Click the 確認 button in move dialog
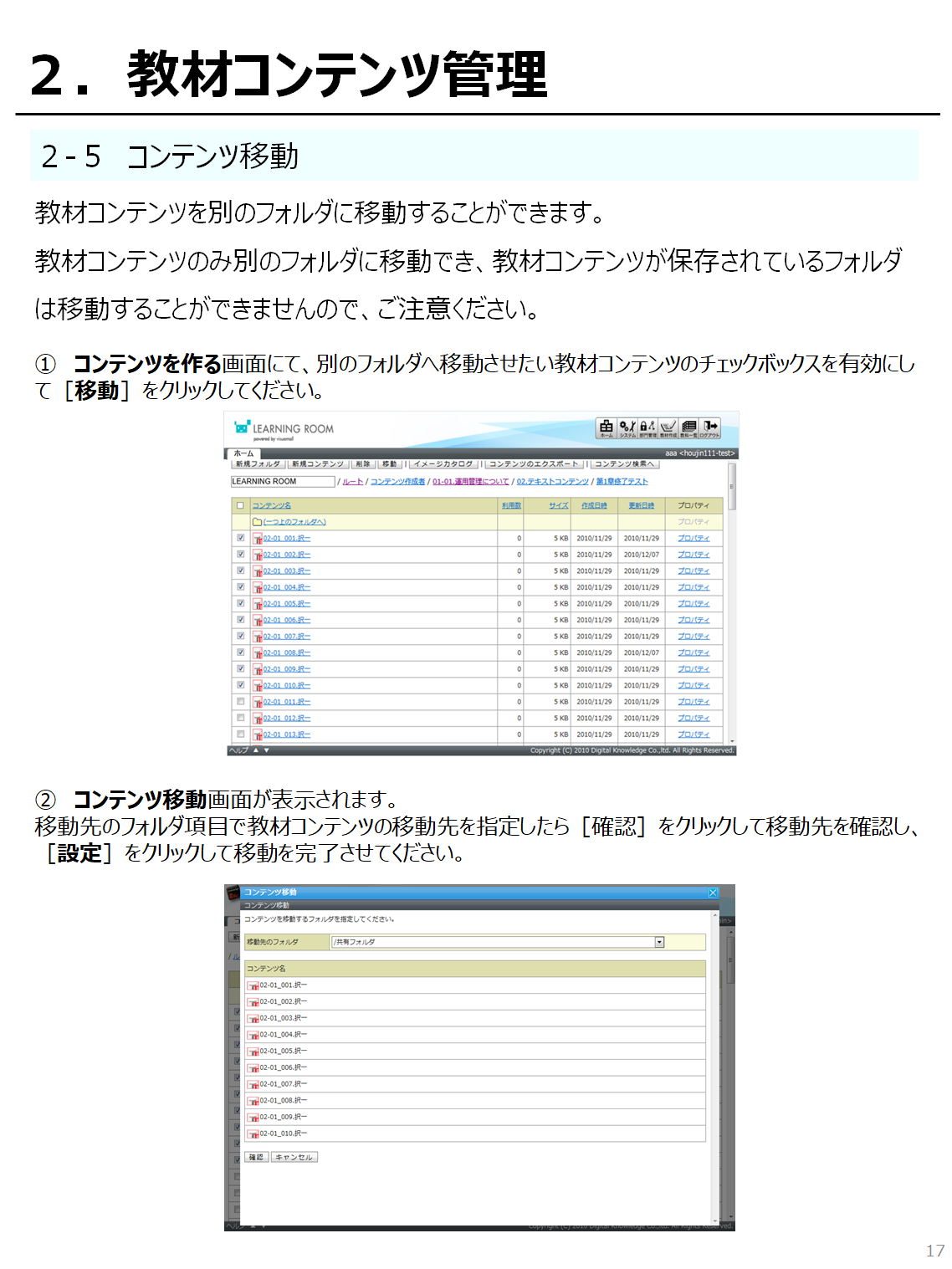The height and width of the screenshot is (1269, 952). pyautogui.click(x=256, y=1158)
